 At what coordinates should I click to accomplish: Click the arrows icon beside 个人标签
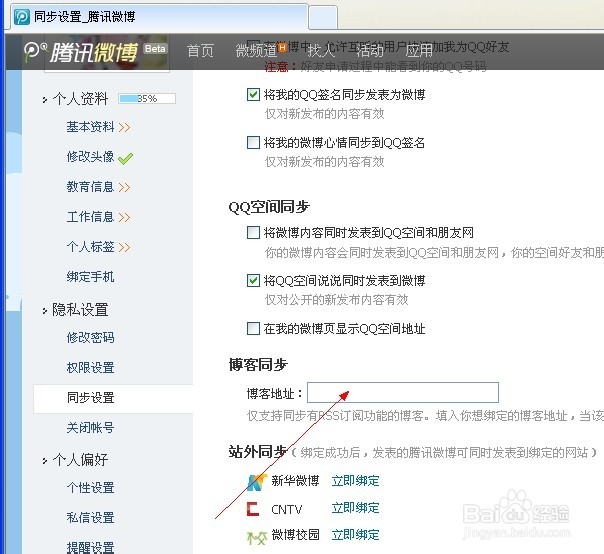(124, 247)
